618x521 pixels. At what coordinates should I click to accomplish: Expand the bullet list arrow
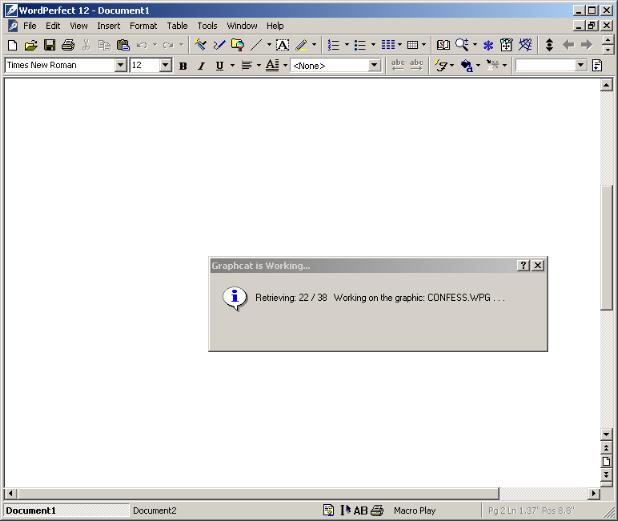[373, 45]
